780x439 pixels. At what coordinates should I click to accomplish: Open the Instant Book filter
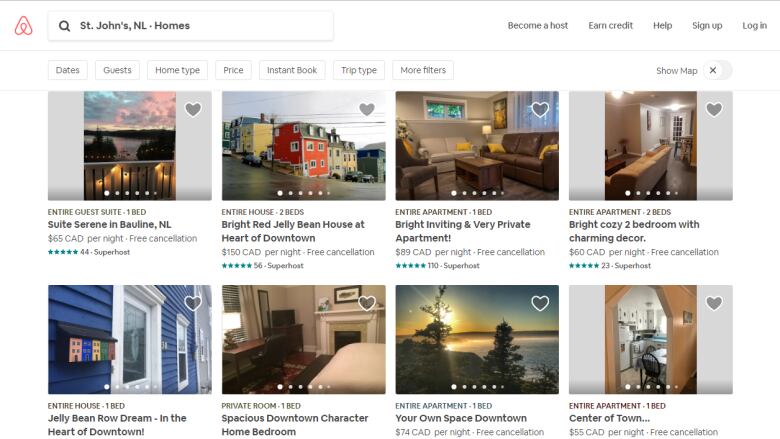[292, 70]
